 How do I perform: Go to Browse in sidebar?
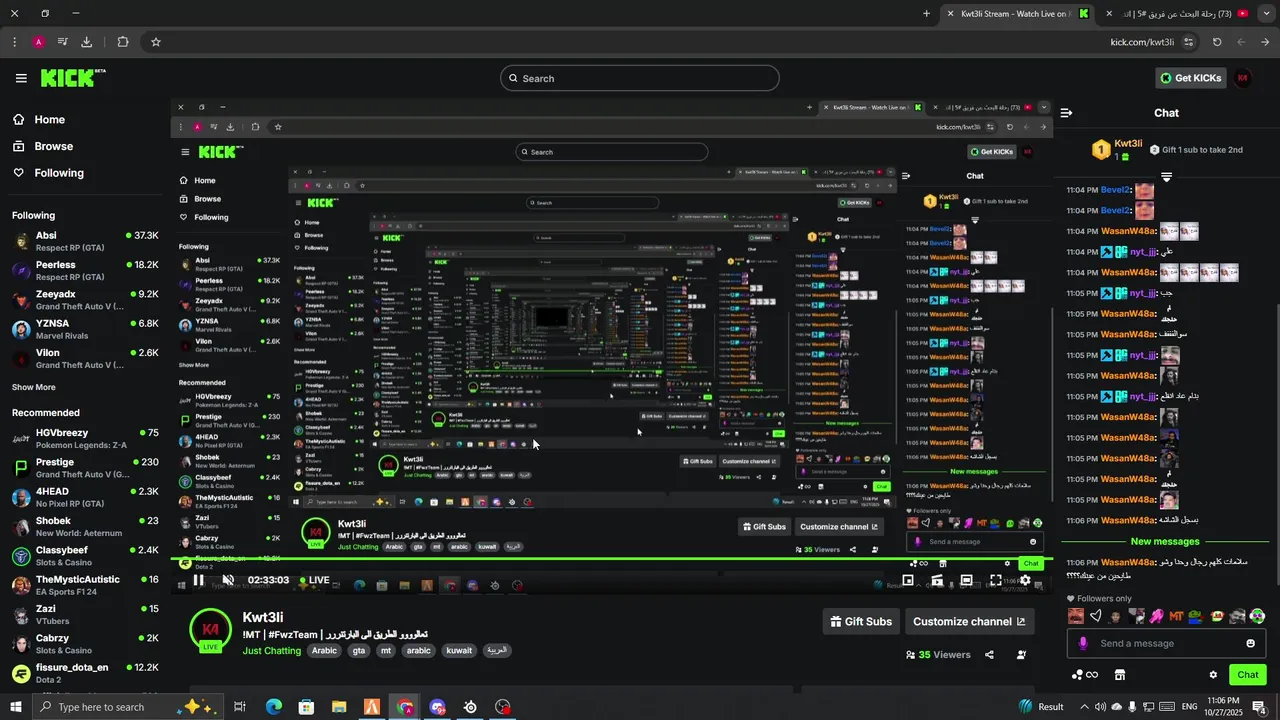53,146
